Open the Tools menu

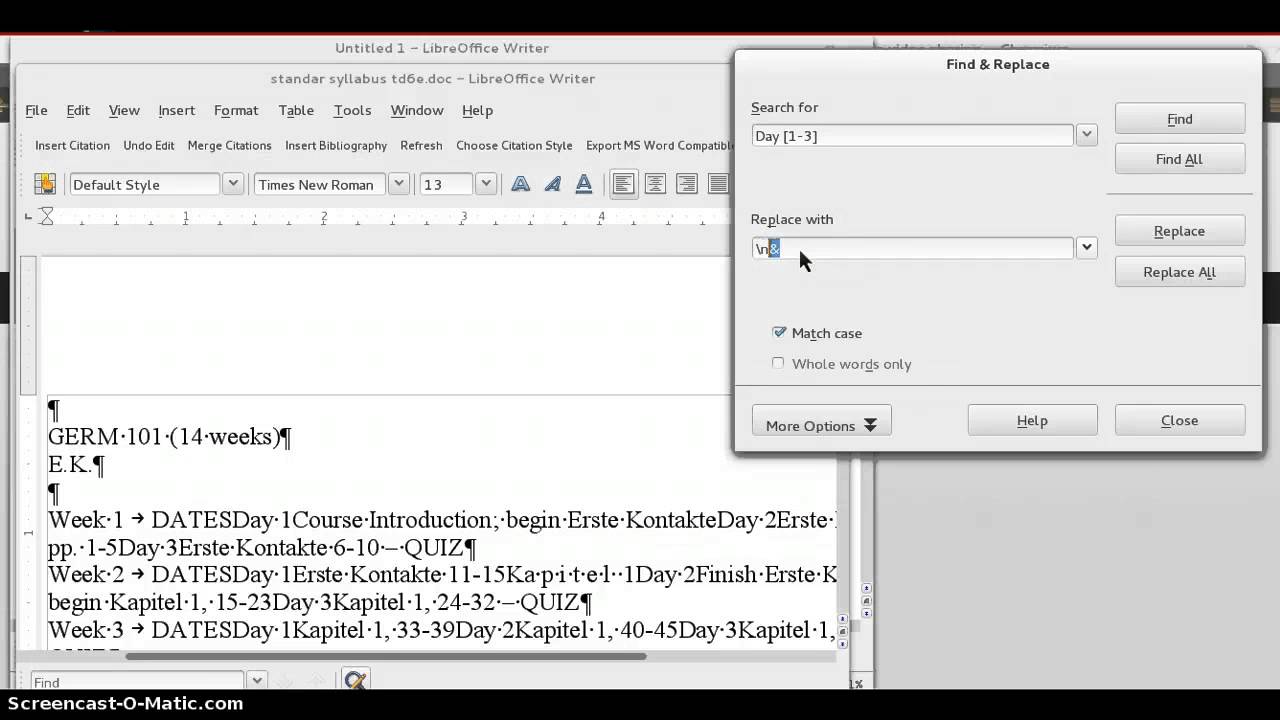(x=352, y=110)
